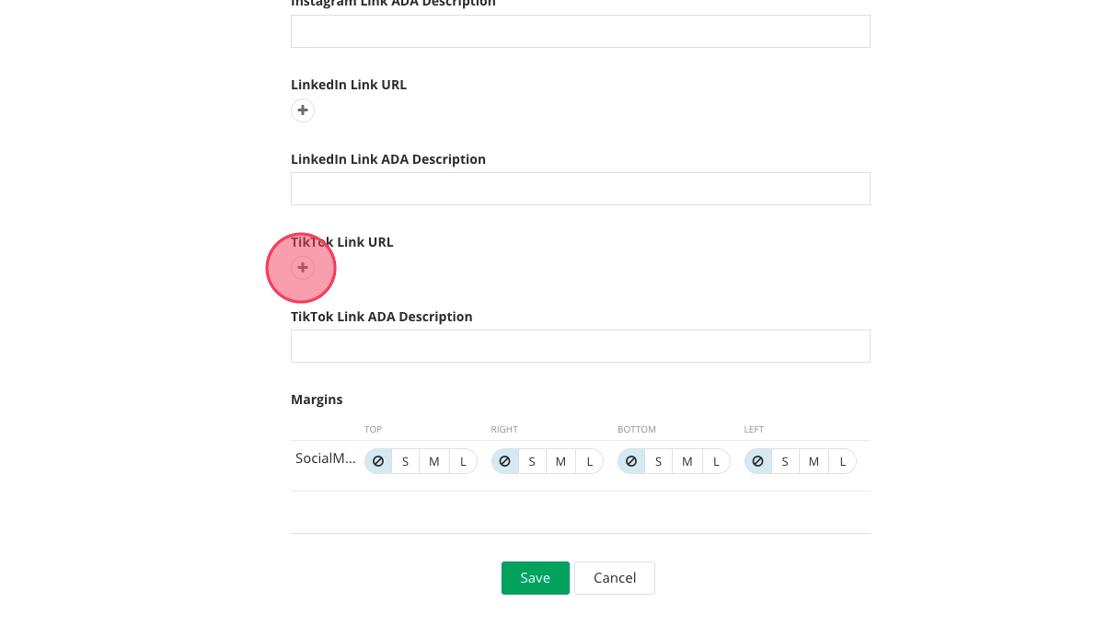Click the green Save button
This screenshot has height=625, width=1120.
(535, 578)
